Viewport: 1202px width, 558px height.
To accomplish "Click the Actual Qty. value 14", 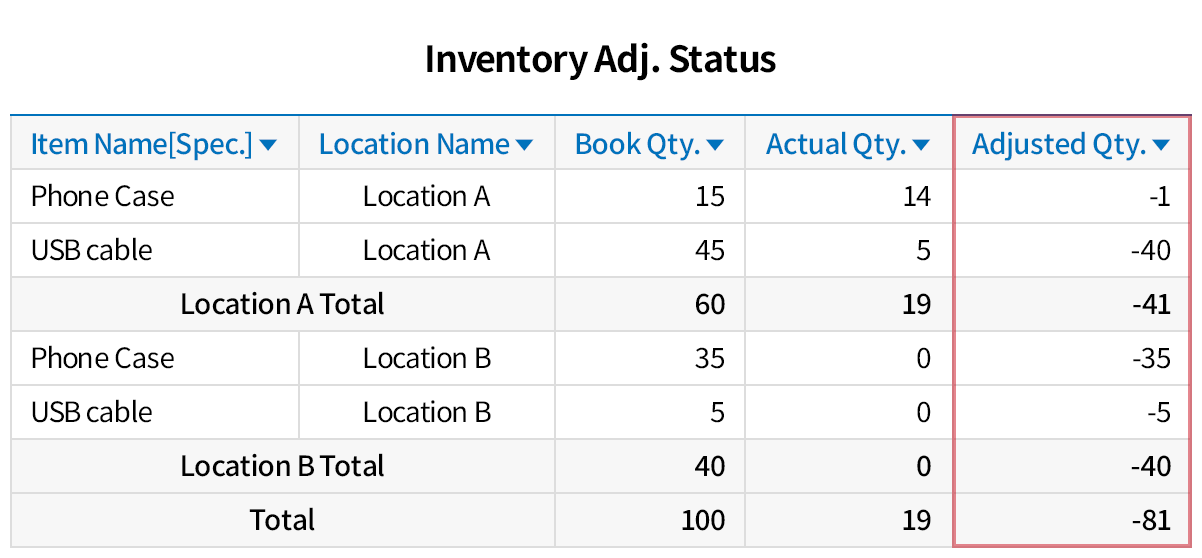I will [x=915, y=196].
